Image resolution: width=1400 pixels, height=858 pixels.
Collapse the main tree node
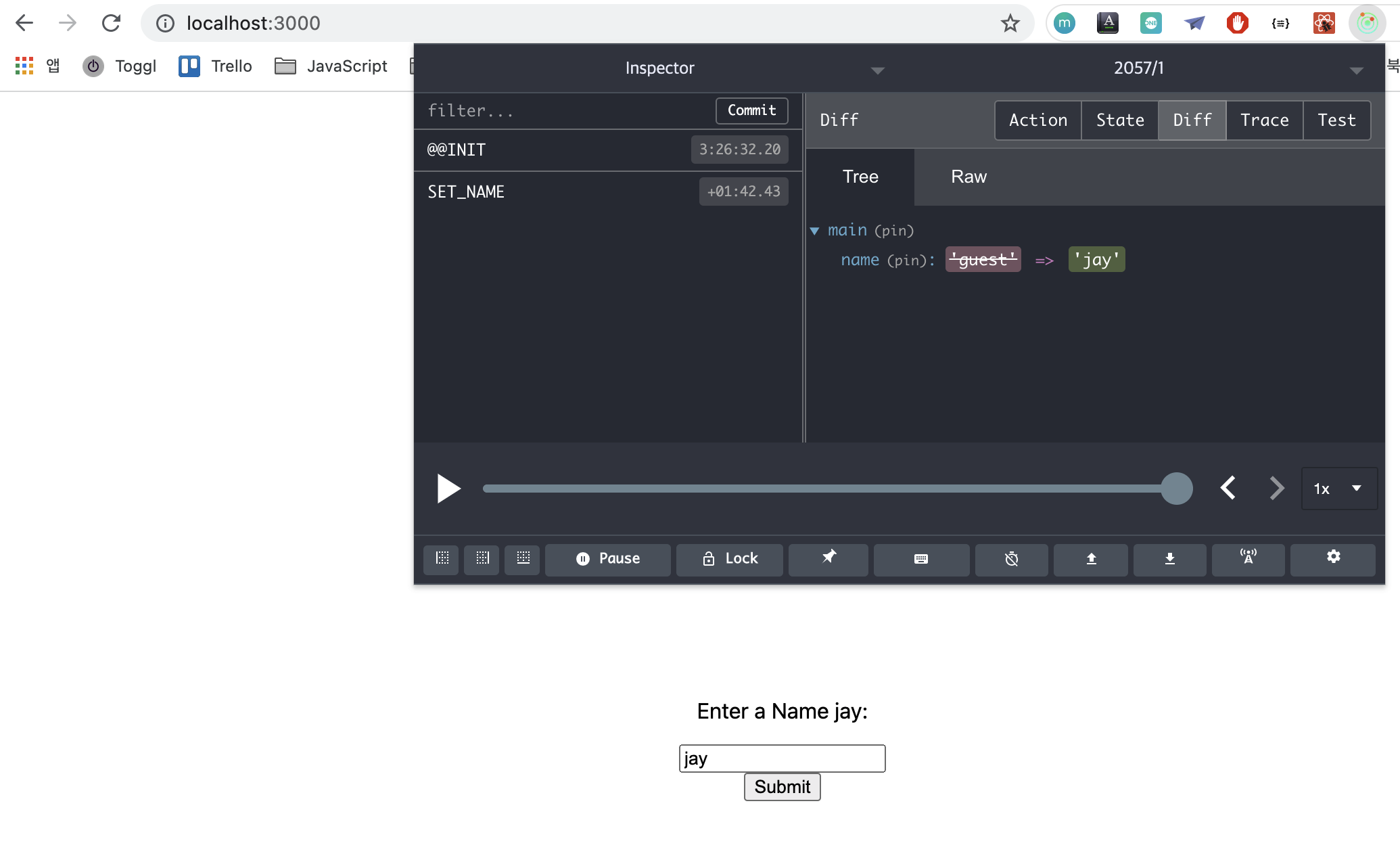[815, 231]
